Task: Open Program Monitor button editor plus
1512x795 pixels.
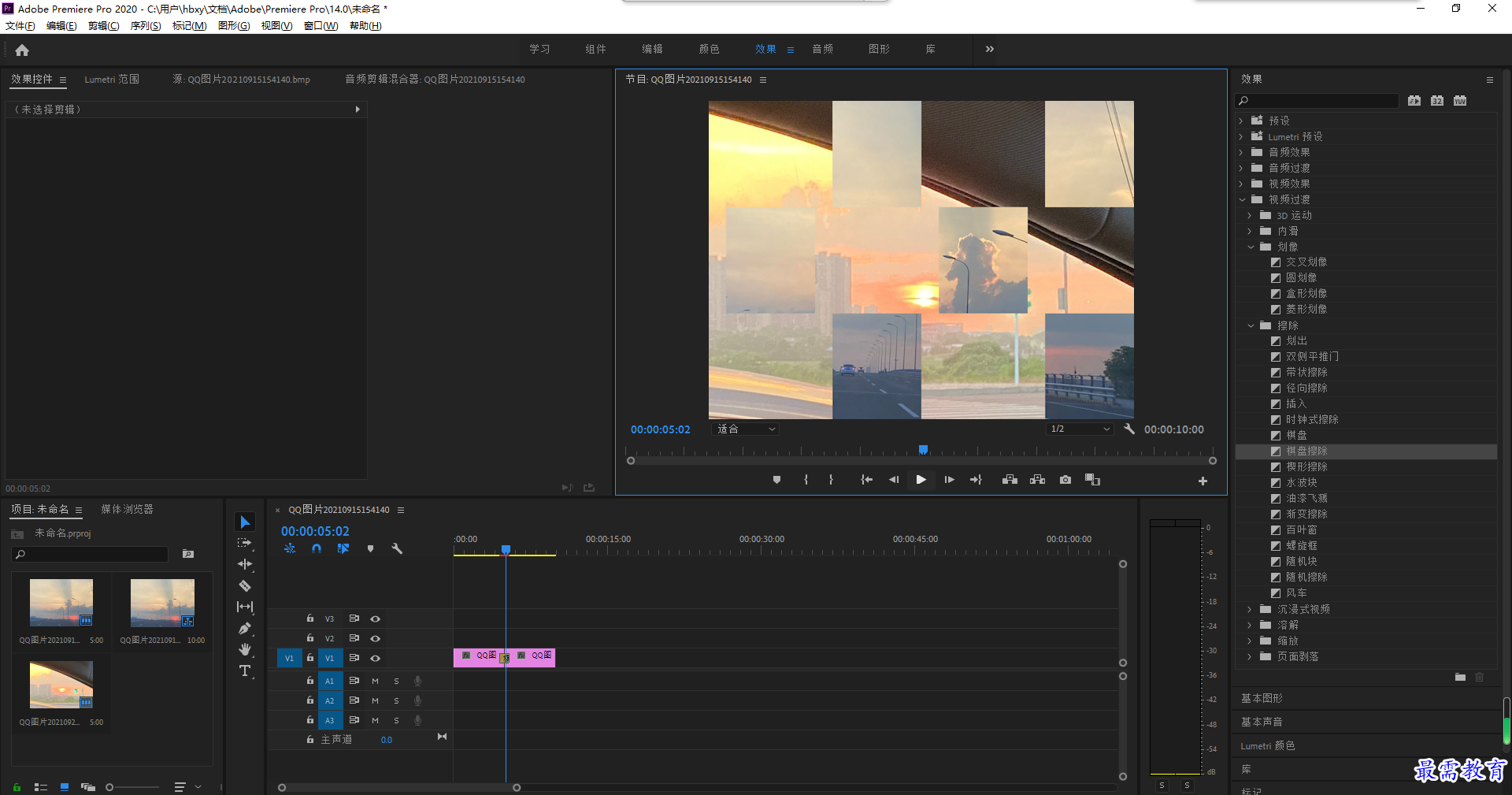Action: 1203,481
